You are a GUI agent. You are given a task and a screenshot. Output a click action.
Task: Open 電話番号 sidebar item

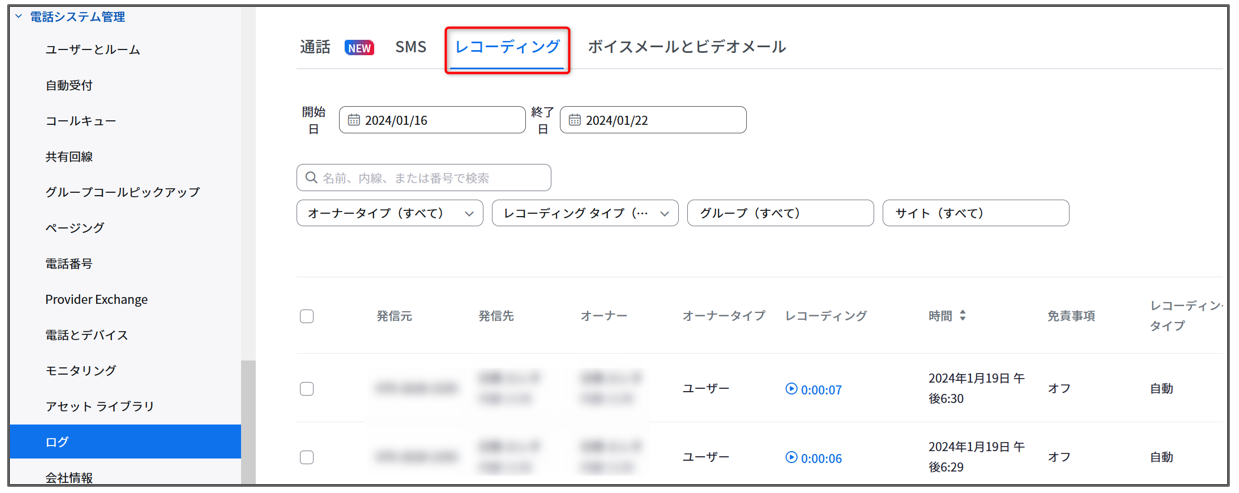69,263
